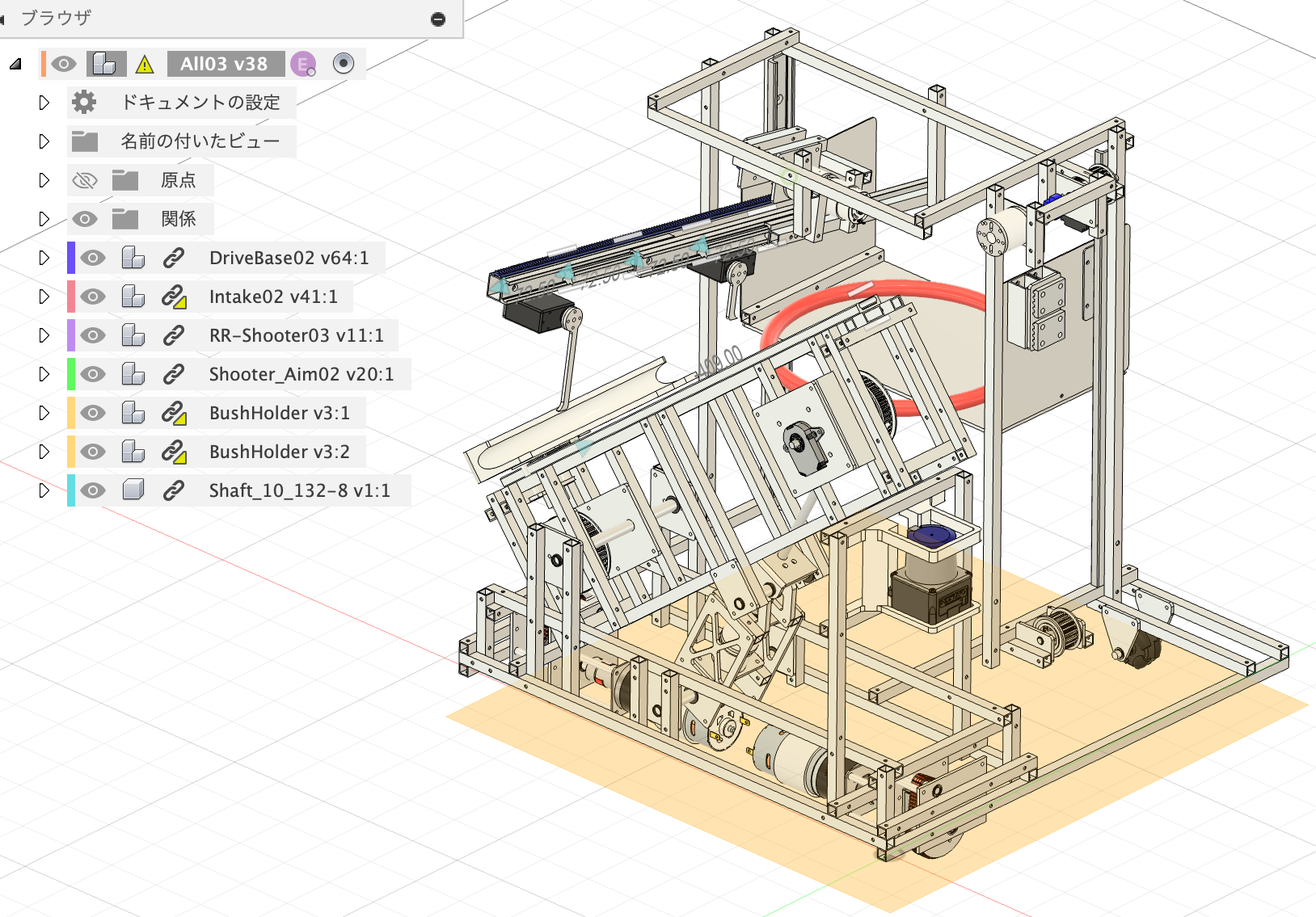Image resolution: width=1316 pixels, height=917 pixels.
Task: Select BushHolder v3:1 in the browser tree
Action: [279, 413]
